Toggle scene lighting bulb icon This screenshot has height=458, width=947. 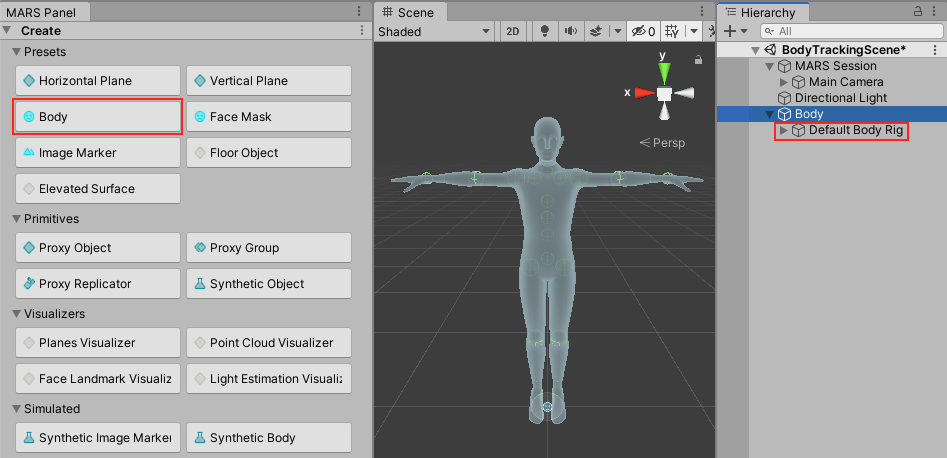pos(543,31)
